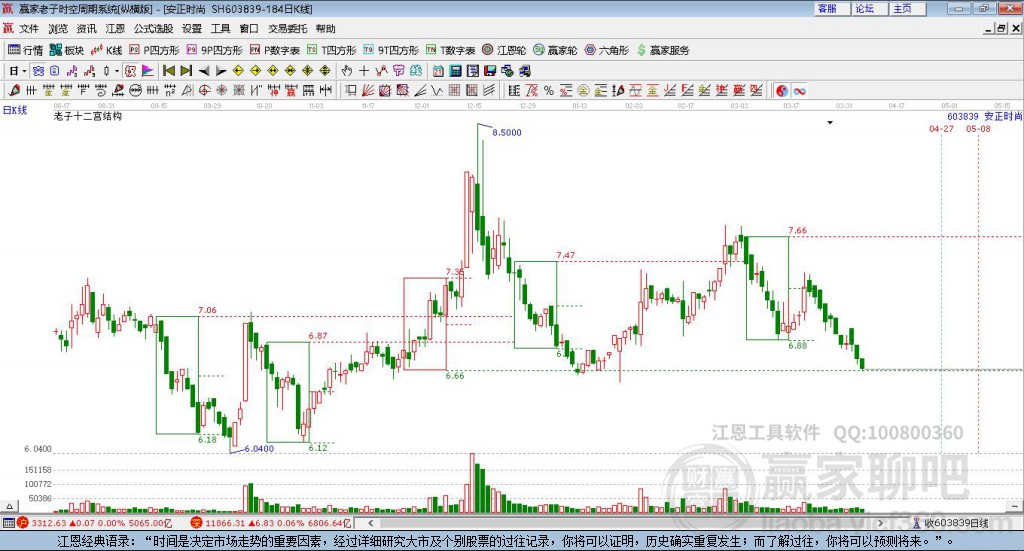Click the 04-27 date marker
1024x551 pixels.
click(941, 129)
